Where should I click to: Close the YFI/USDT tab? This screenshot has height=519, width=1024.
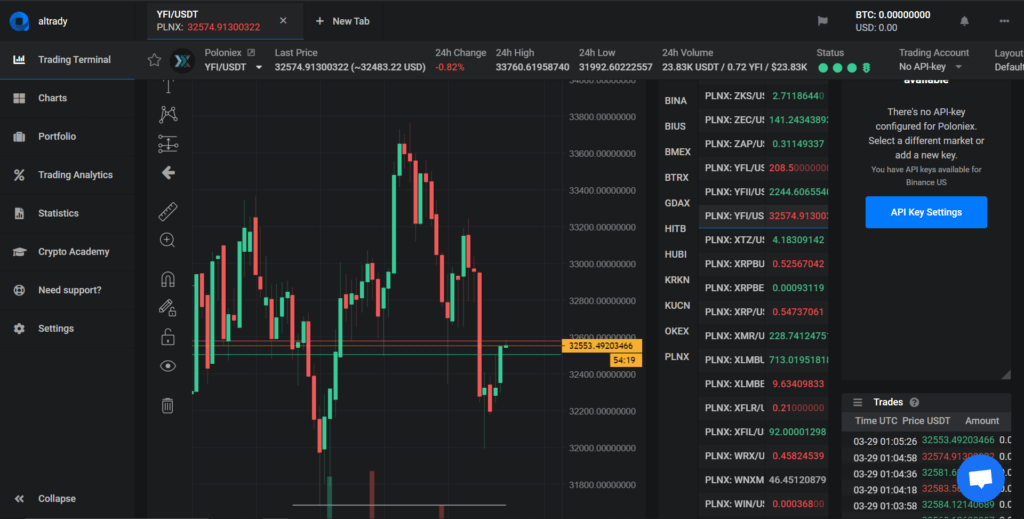[283, 21]
